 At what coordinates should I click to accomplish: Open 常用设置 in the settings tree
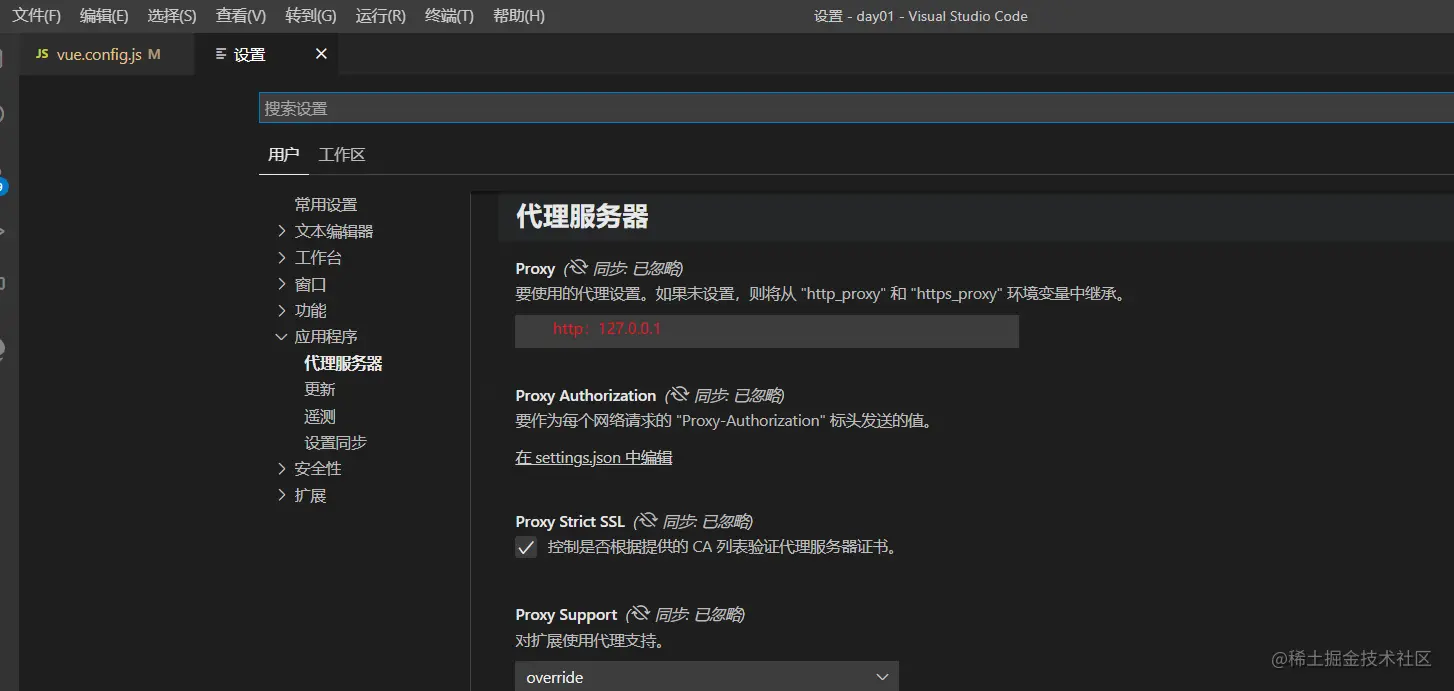click(326, 205)
